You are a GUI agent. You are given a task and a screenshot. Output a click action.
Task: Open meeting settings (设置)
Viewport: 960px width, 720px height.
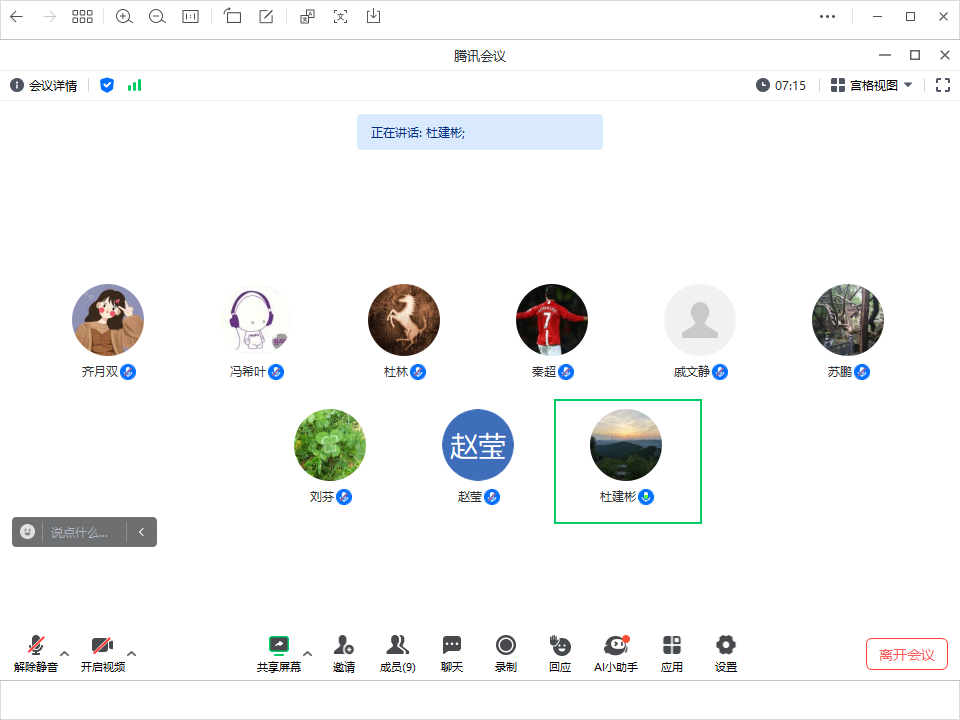[726, 652]
